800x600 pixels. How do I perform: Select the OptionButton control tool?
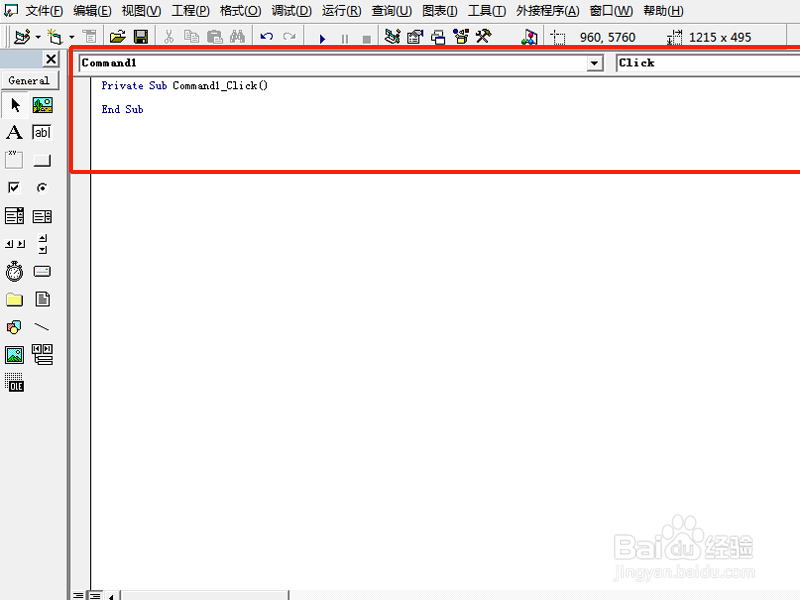(42, 188)
